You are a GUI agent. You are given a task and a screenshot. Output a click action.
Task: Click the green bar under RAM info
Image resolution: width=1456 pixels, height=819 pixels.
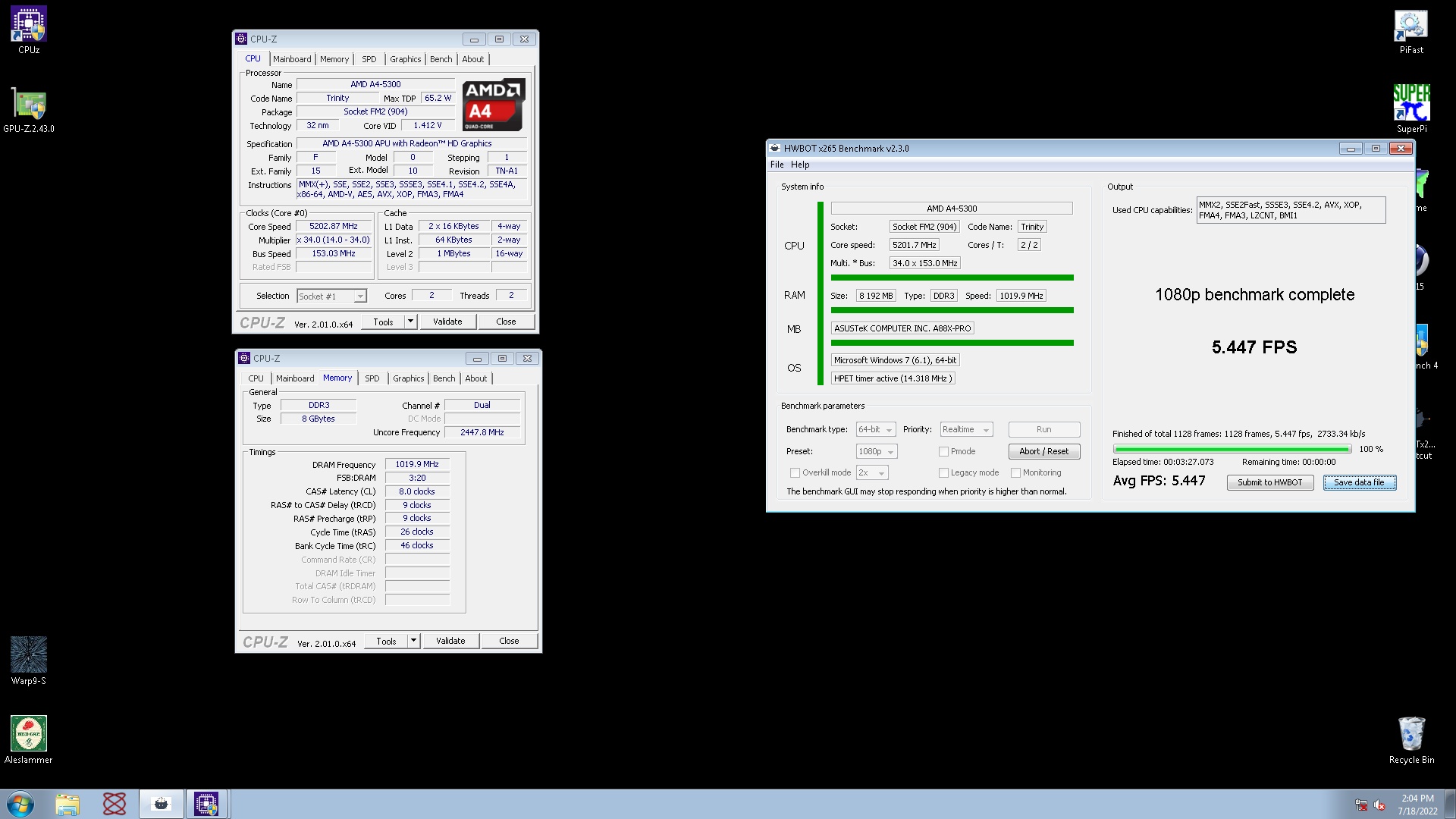952,310
